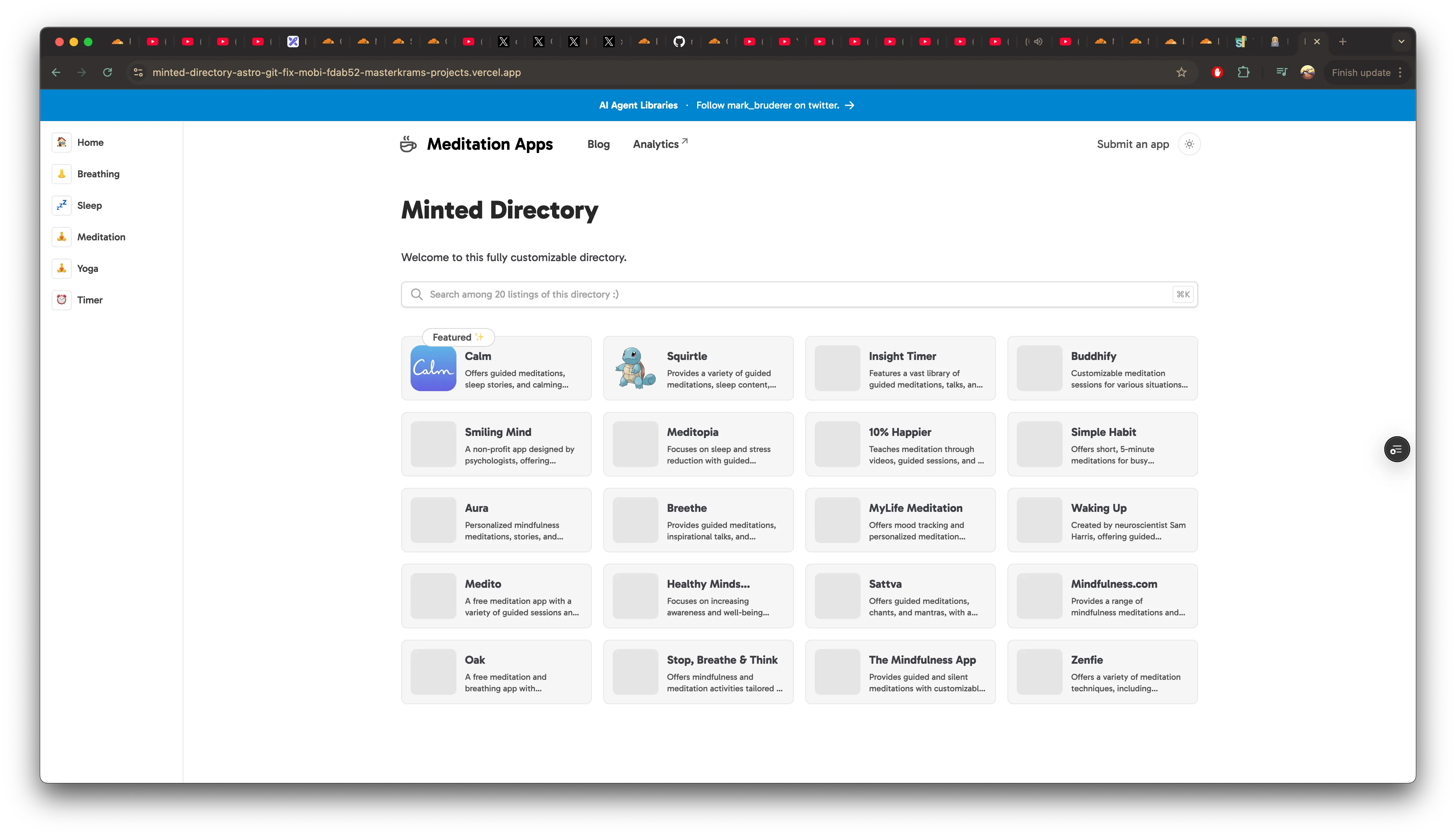Open the Sattva listing card
The height and width of the screenshot is (836, 1456).
900,596
